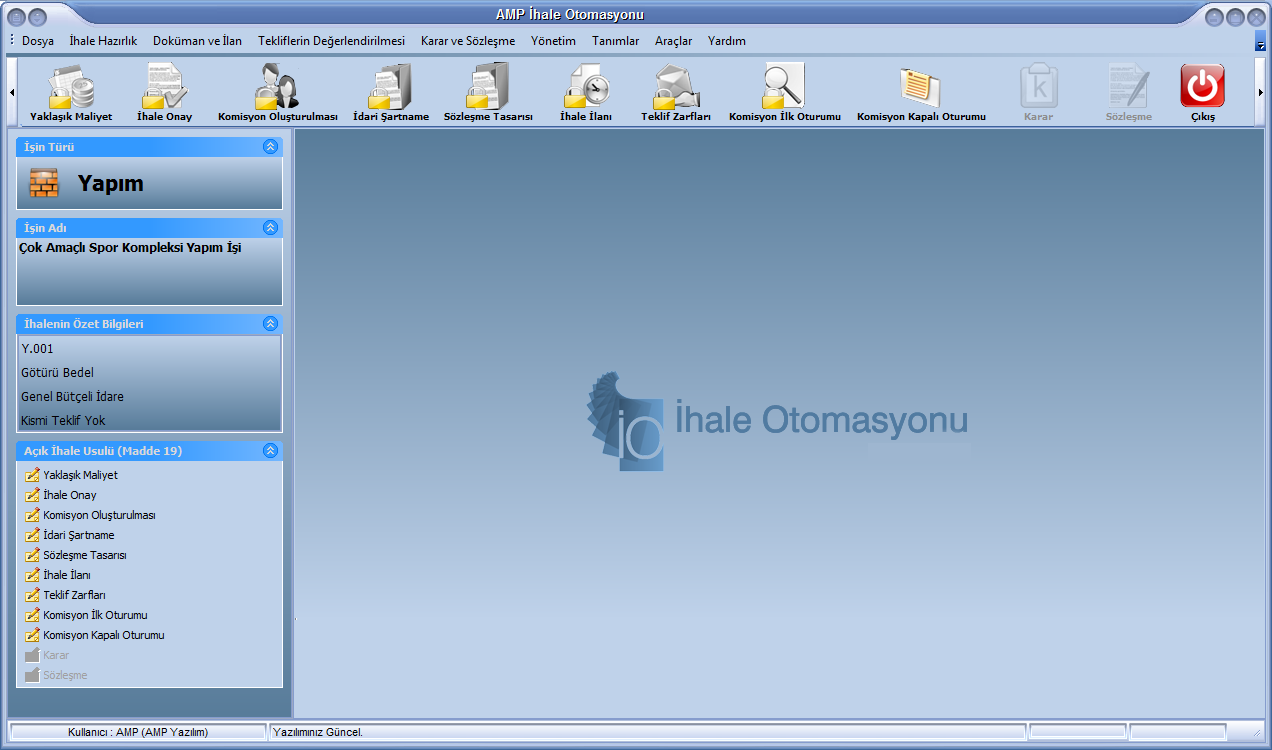Open the Dosya menu

[38, 41]
